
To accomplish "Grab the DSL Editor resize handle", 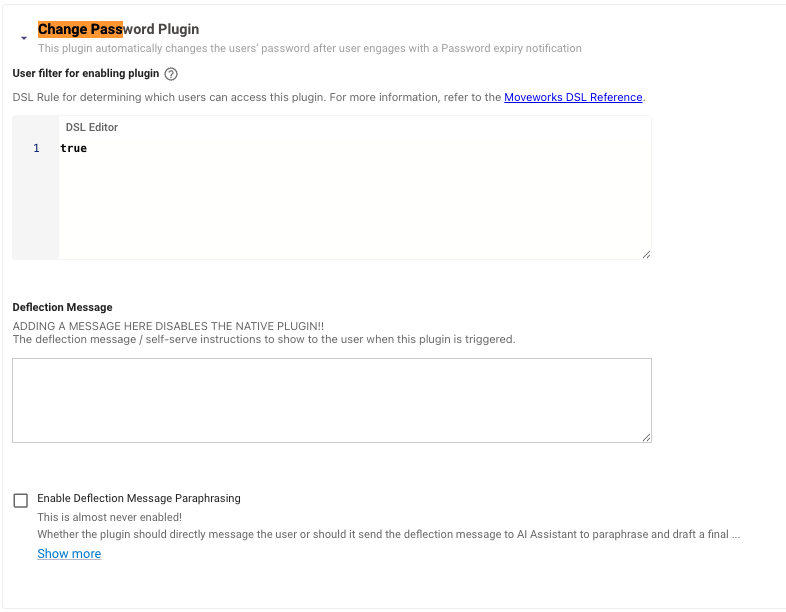I will coord(646,255).
